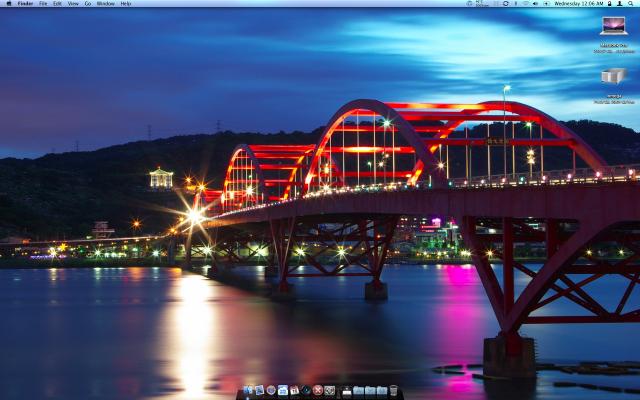Open the Help menu
This screenshot has height=400, width=640.
point(126,3)
